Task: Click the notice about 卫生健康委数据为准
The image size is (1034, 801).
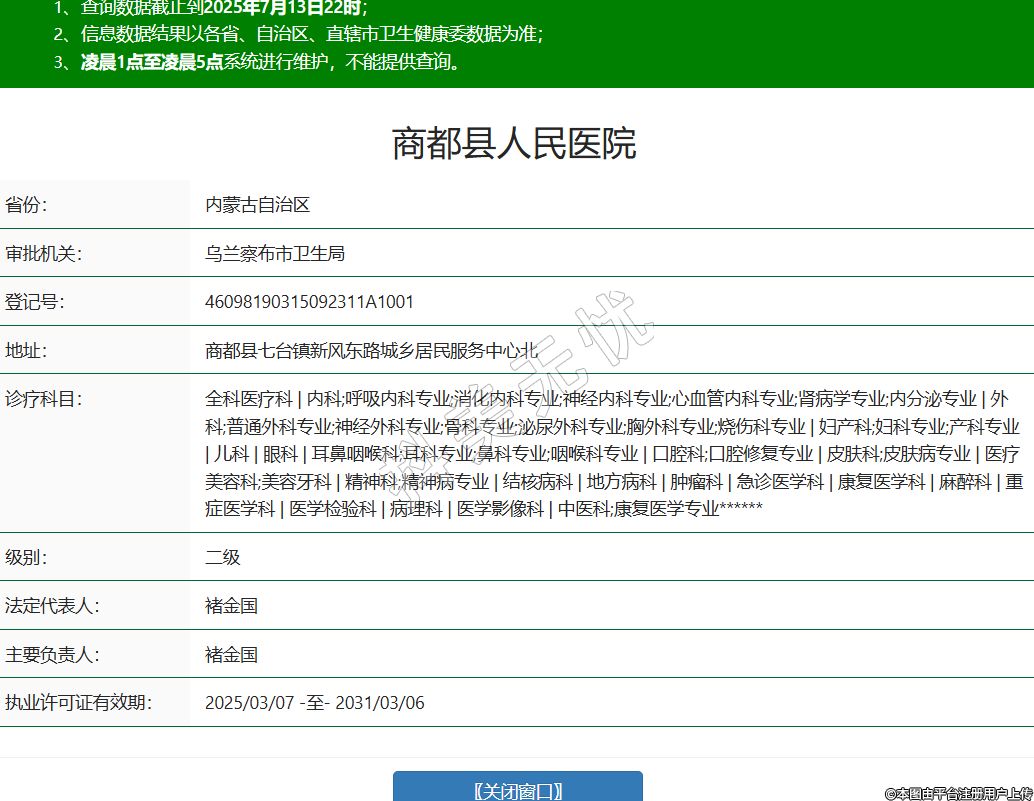Action: point(311,34)
